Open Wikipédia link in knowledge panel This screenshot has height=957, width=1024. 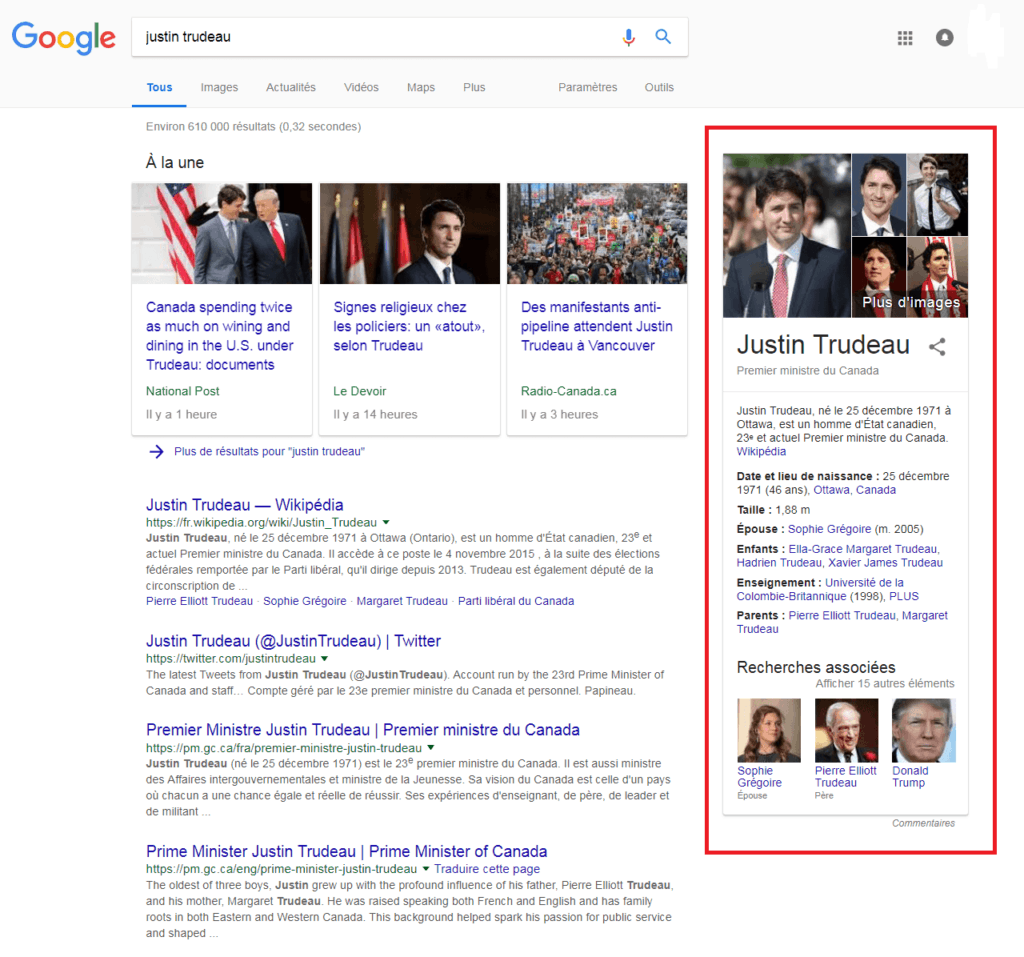pyautogui.click(x=761, y=451)
